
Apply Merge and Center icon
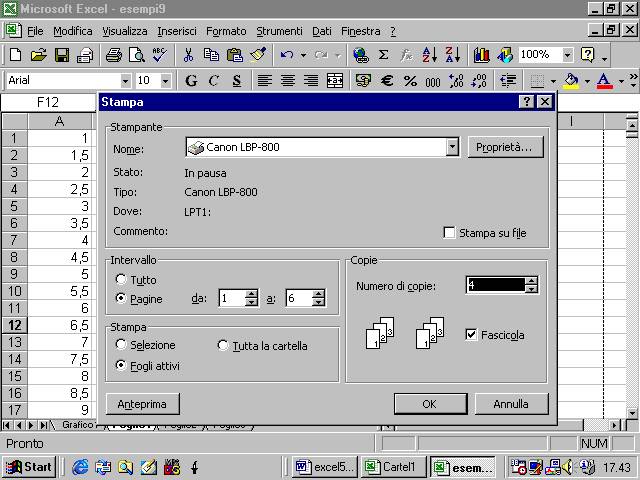click(335, 81)
